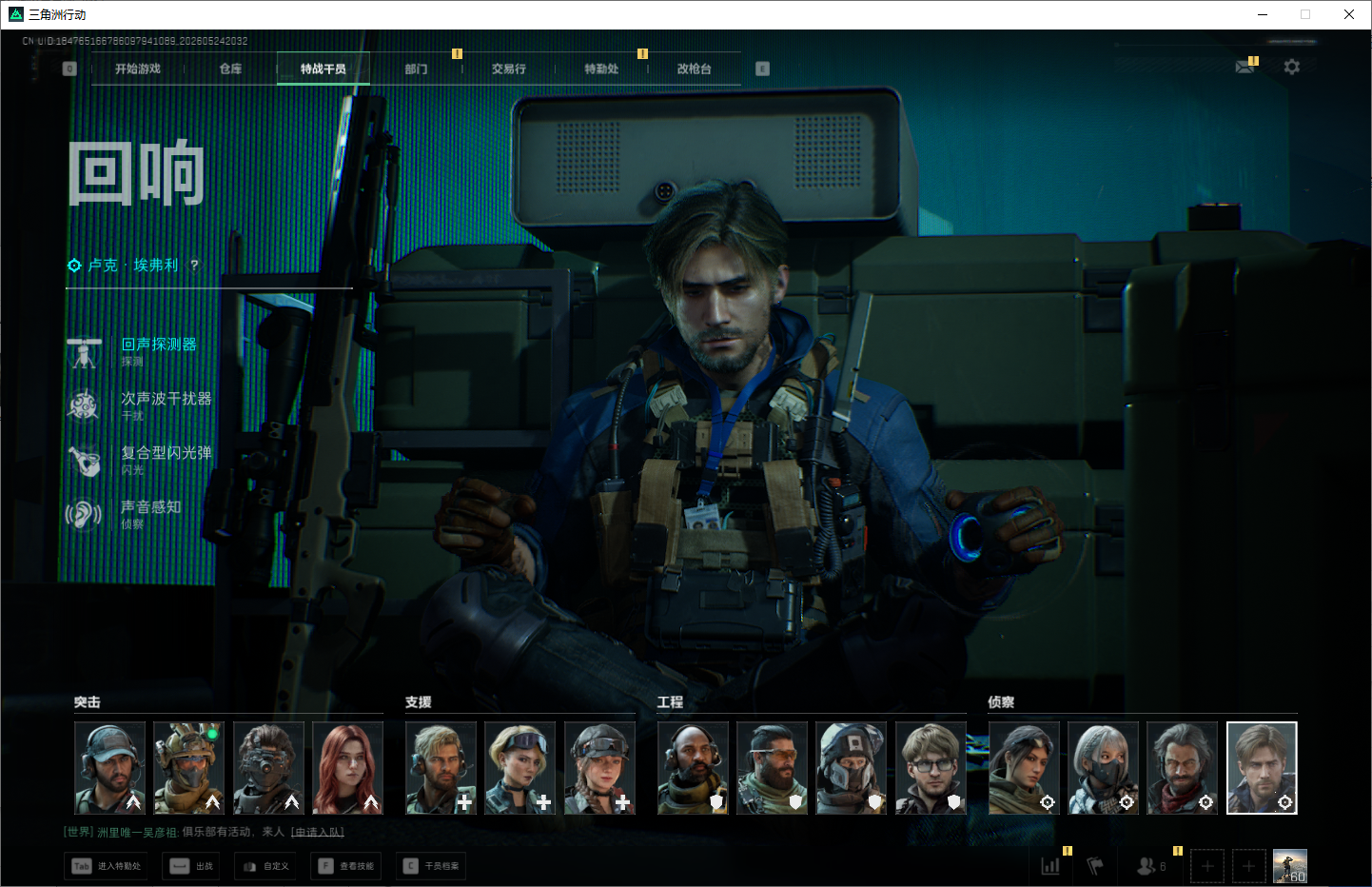Pick the assault operator wearing a cap and headset
The image size is (1372, 887).
point(110,768)
